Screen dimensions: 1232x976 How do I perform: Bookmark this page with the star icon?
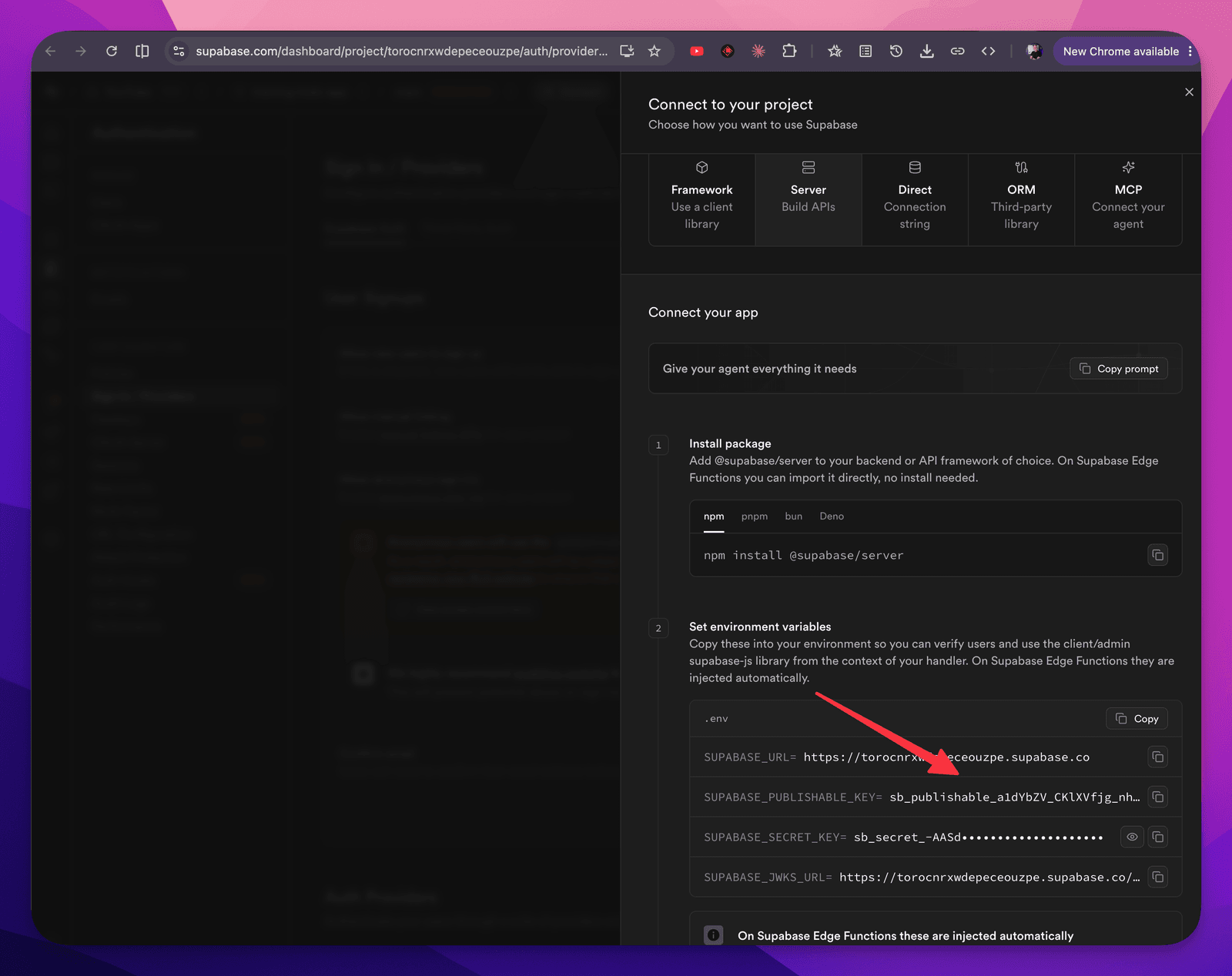click(x=654, y=51)
